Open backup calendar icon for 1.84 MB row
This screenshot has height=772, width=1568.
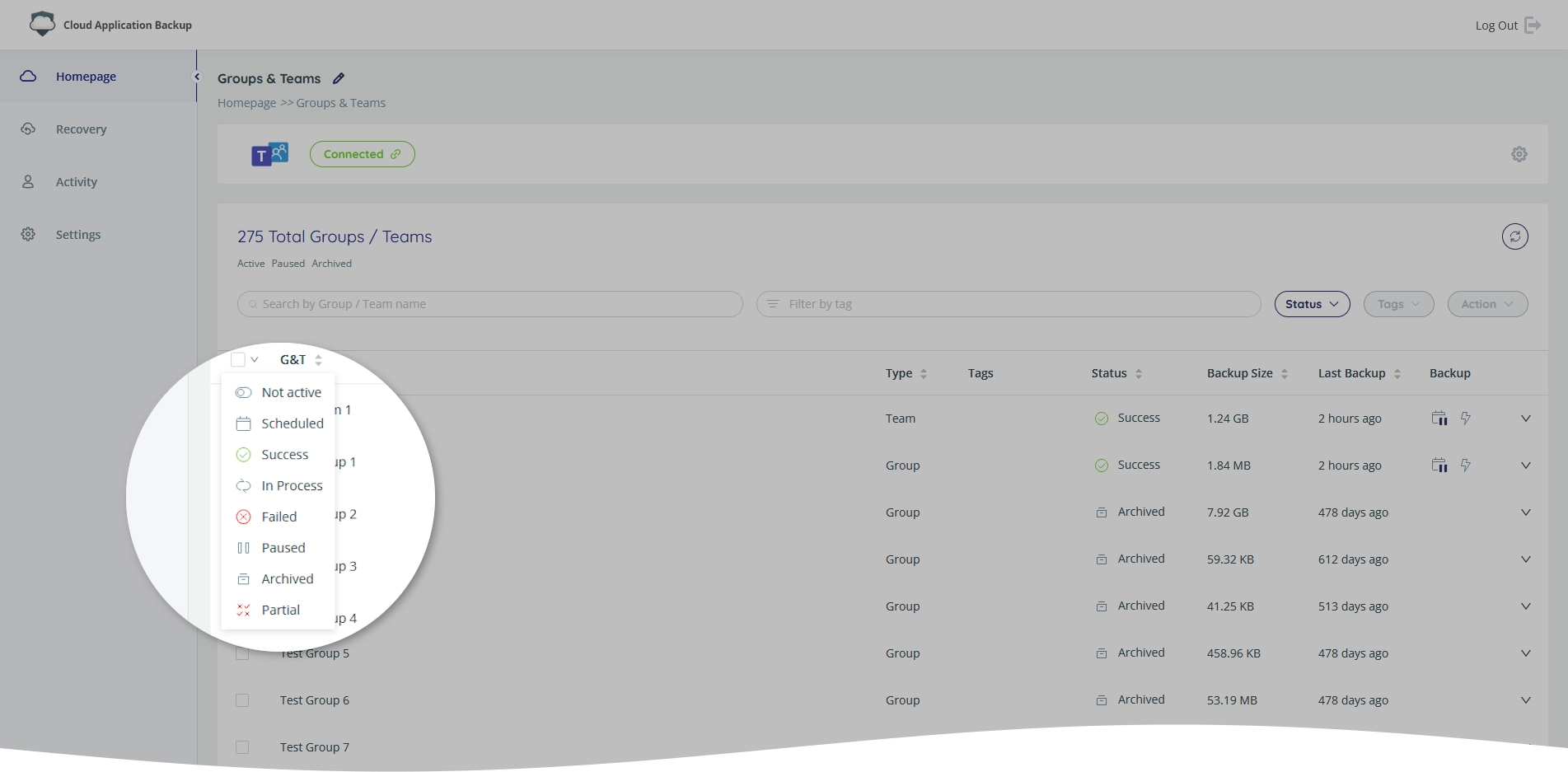1439,465
